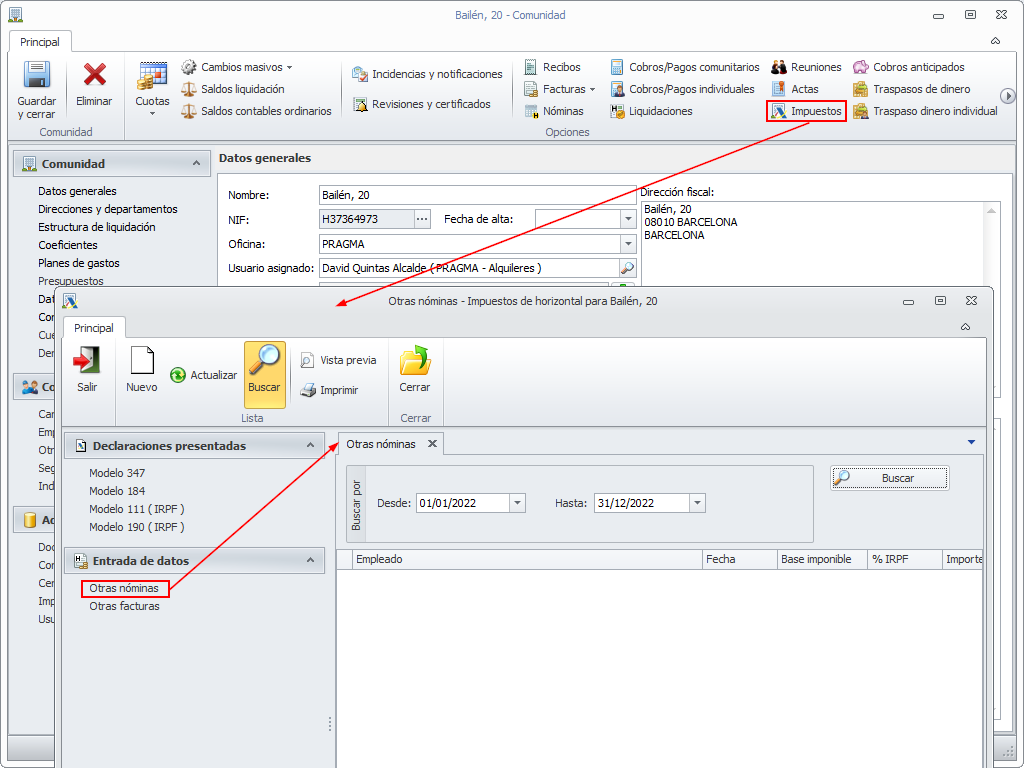
Task: Click Cerrar folder icon
Action: click(415, 360)
